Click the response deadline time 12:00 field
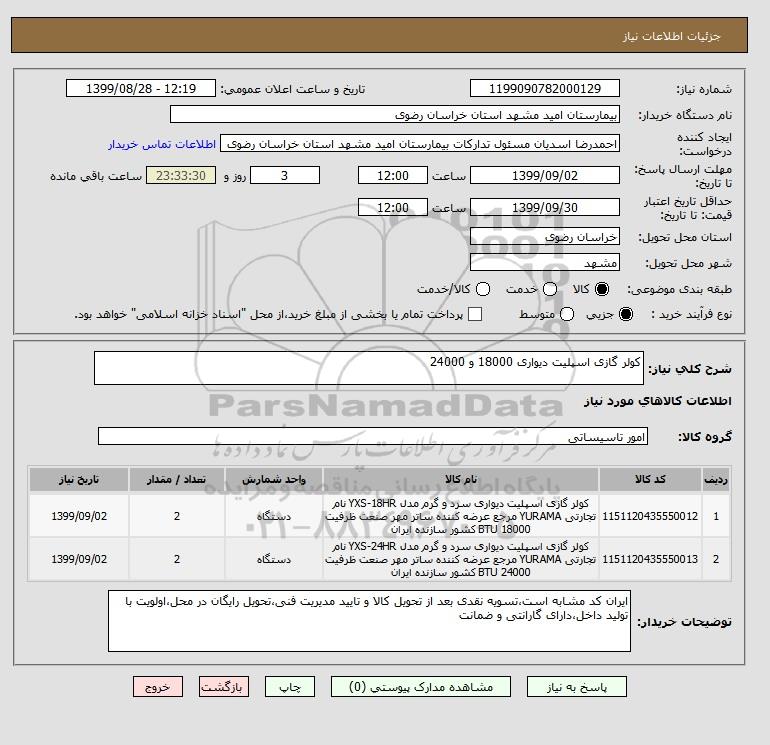 [x=393, y=175]
